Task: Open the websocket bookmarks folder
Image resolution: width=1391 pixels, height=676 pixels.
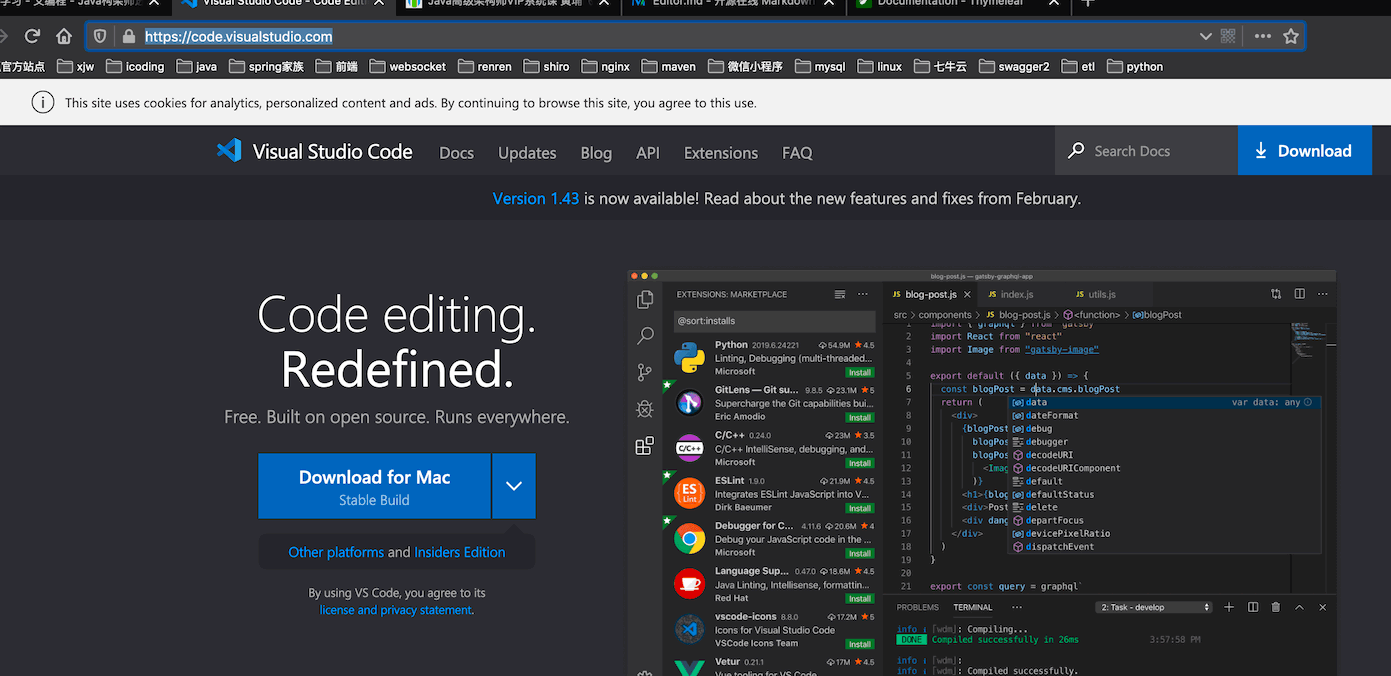Action: 407,67
